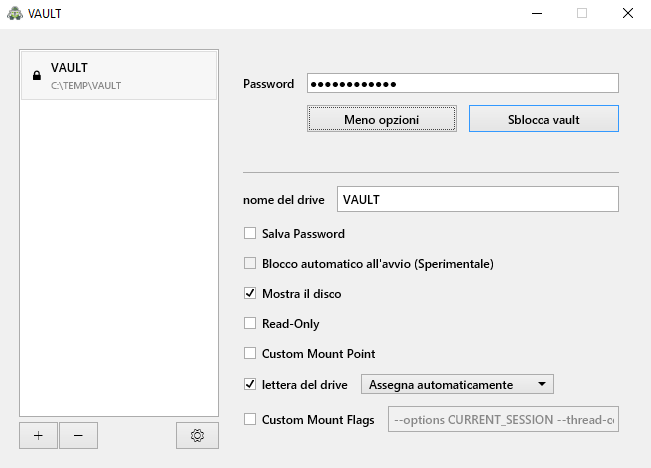Click the Cryptomator robot icon in title bar
The width and height of the screenshot is (651, 468).
(15, 13)
